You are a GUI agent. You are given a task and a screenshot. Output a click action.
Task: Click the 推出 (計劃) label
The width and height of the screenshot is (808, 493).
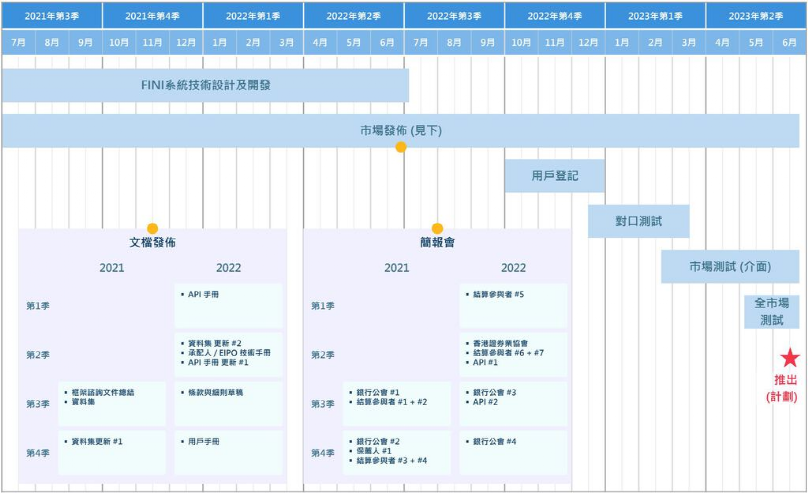point(783,388)
